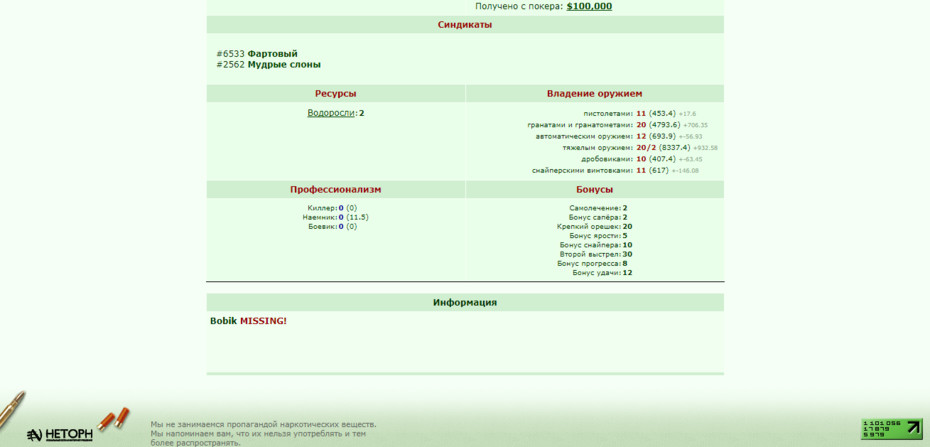Select the Ресурсы section header
This screenshot has height=447, width=930.
coord(336,94)
